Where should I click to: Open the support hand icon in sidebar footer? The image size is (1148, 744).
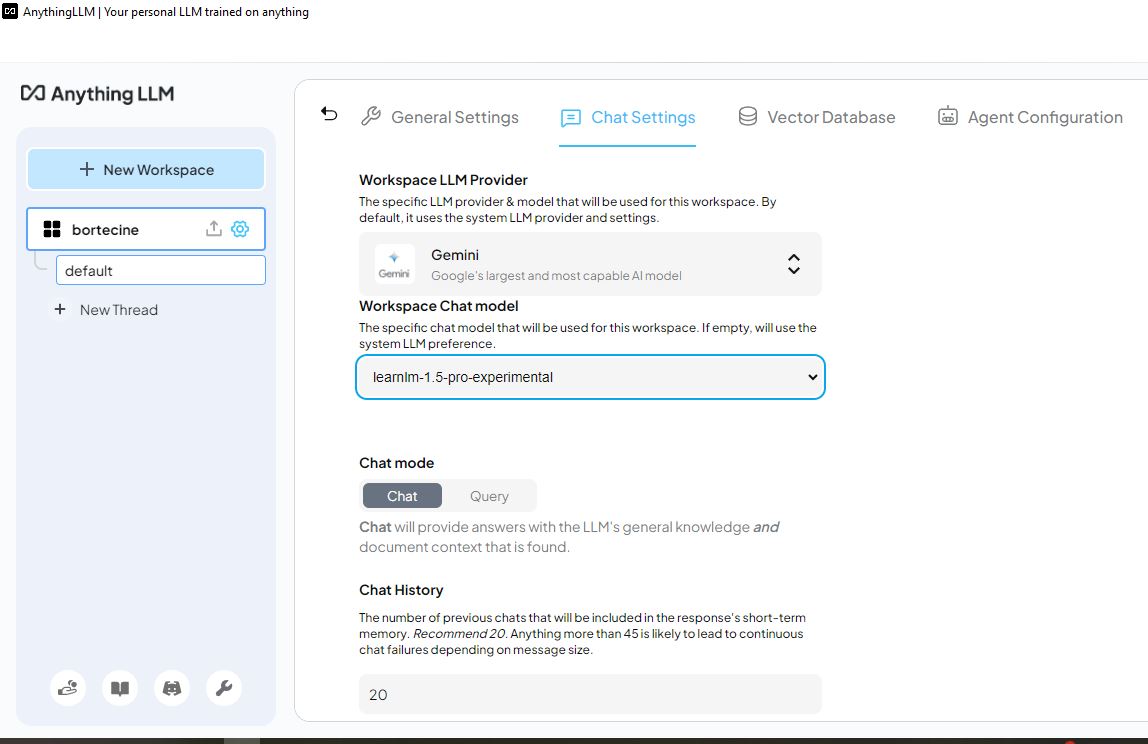(68, 688)
